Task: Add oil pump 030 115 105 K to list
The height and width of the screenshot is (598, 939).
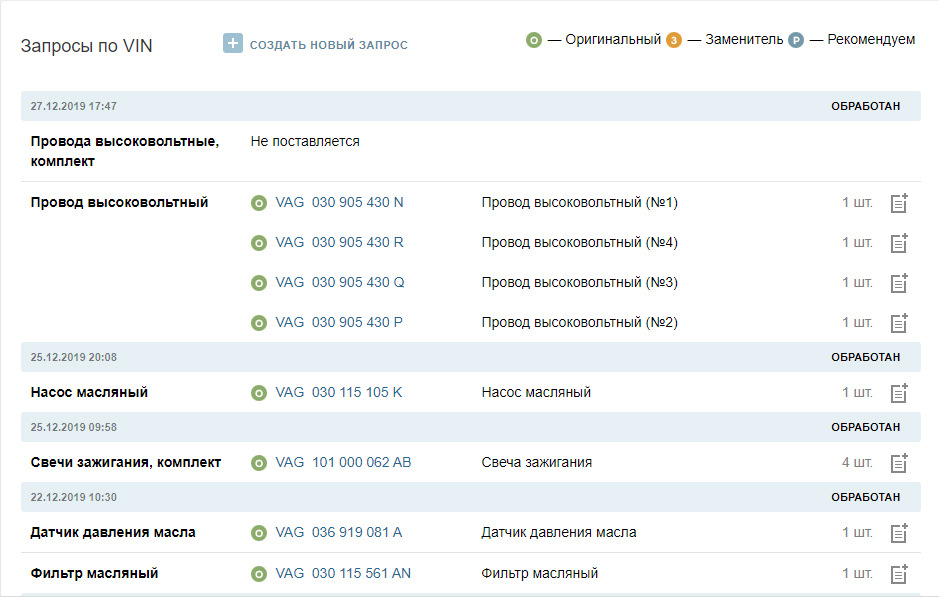Action: click(899, 393)
